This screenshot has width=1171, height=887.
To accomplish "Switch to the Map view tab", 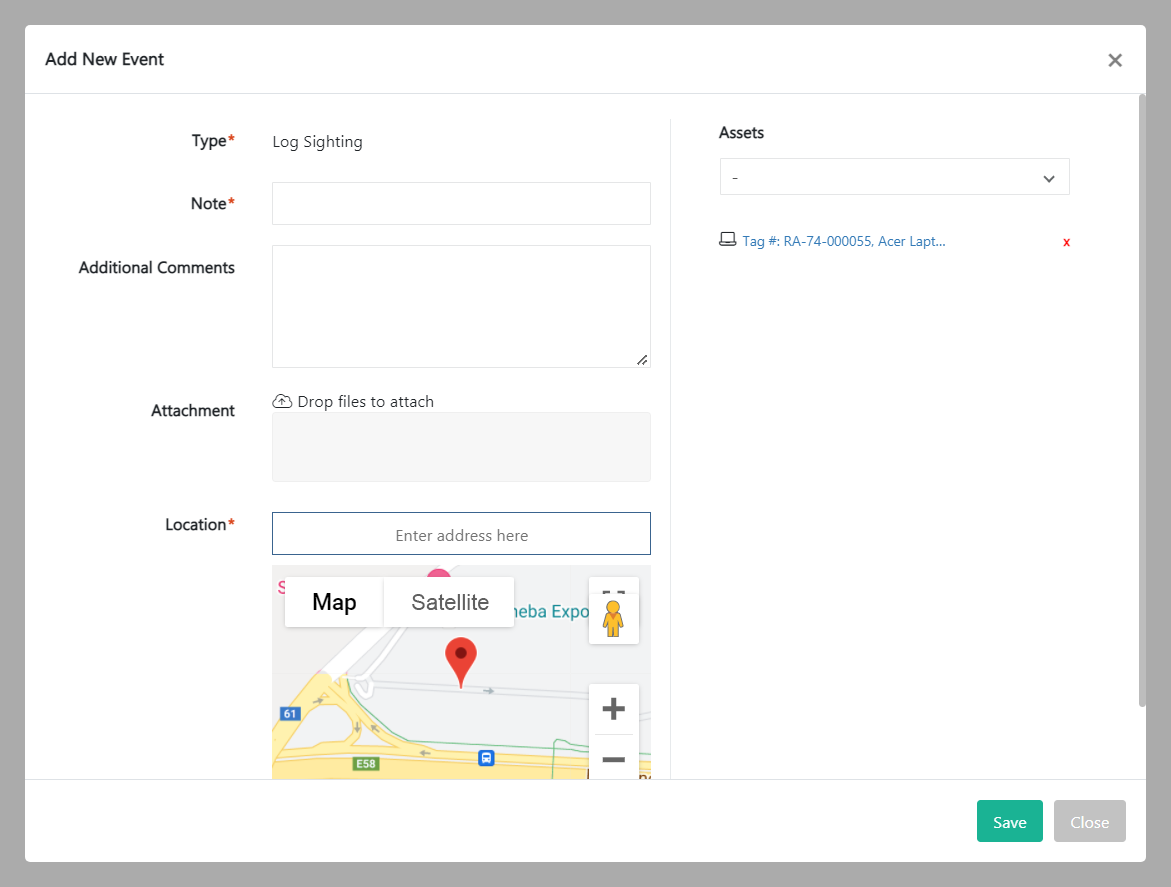I will click(x=334, y=602).
